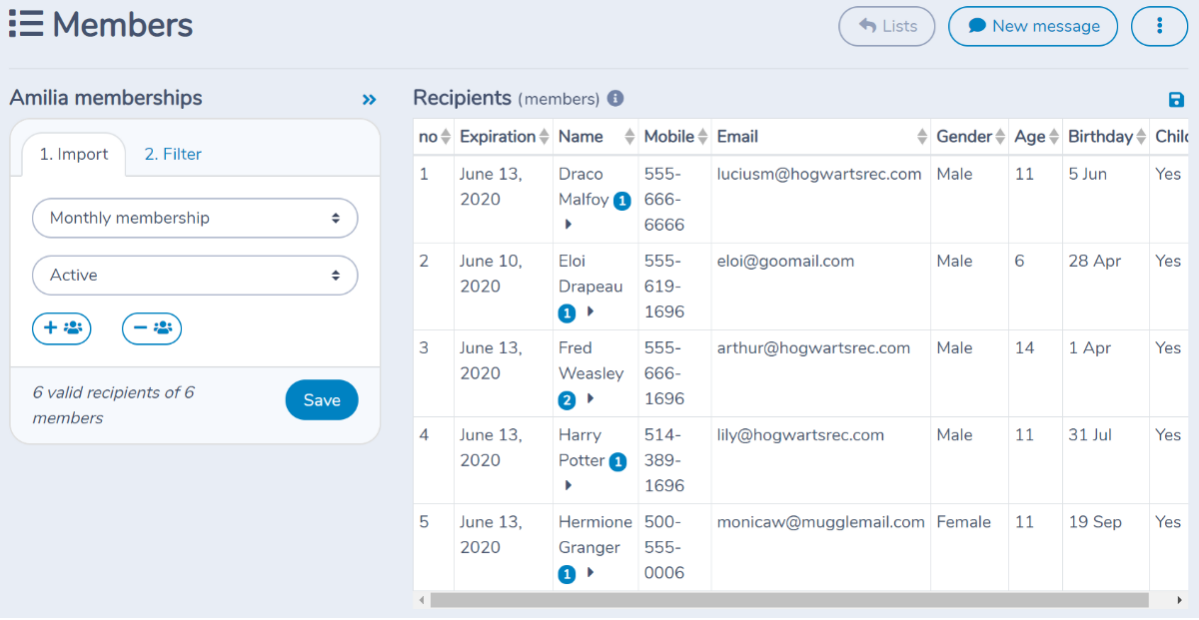Click the name Draco Malfoy
Viewport: 1199px width, 620px height.
click(x=584, y=187)
